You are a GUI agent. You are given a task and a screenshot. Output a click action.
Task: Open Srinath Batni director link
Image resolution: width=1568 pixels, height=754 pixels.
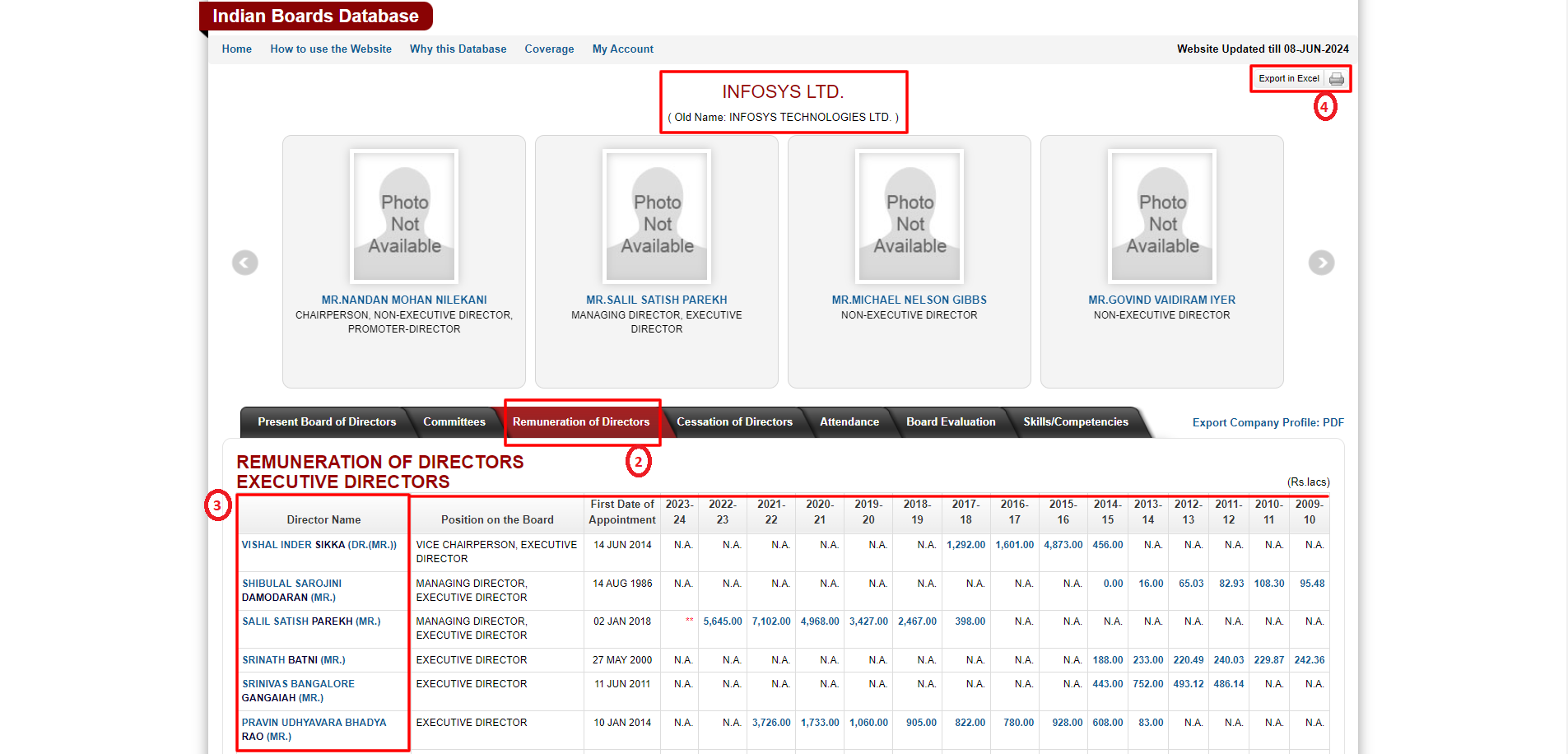coord(294,660)
